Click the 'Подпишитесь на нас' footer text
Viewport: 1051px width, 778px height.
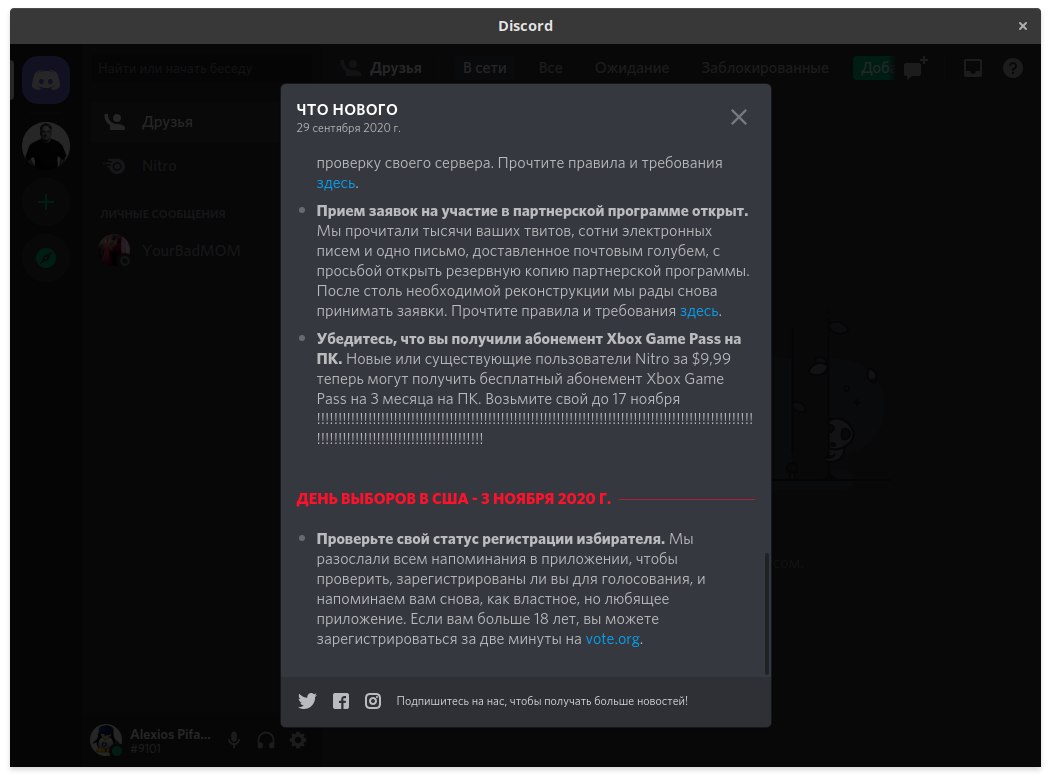click(542, 701)
